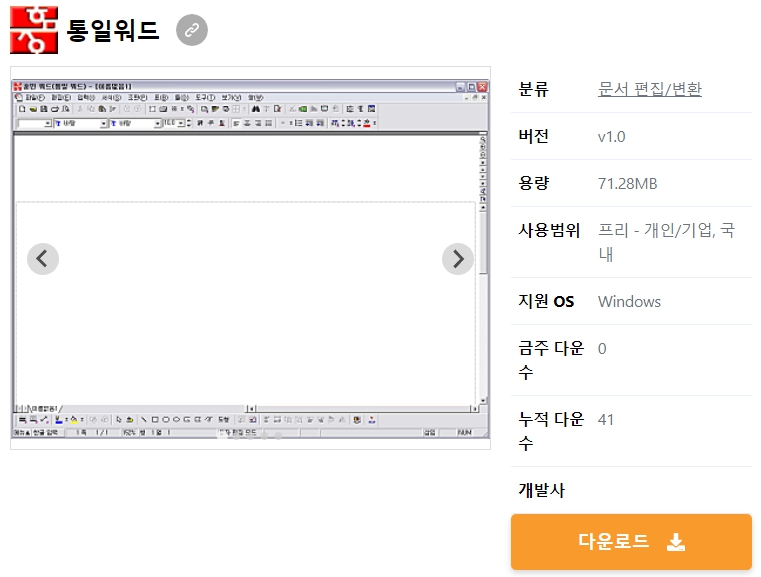The height and width of the screenshot is (577, 761).
Task: Select the last carousel indicator dot
Action: [278, 436]
